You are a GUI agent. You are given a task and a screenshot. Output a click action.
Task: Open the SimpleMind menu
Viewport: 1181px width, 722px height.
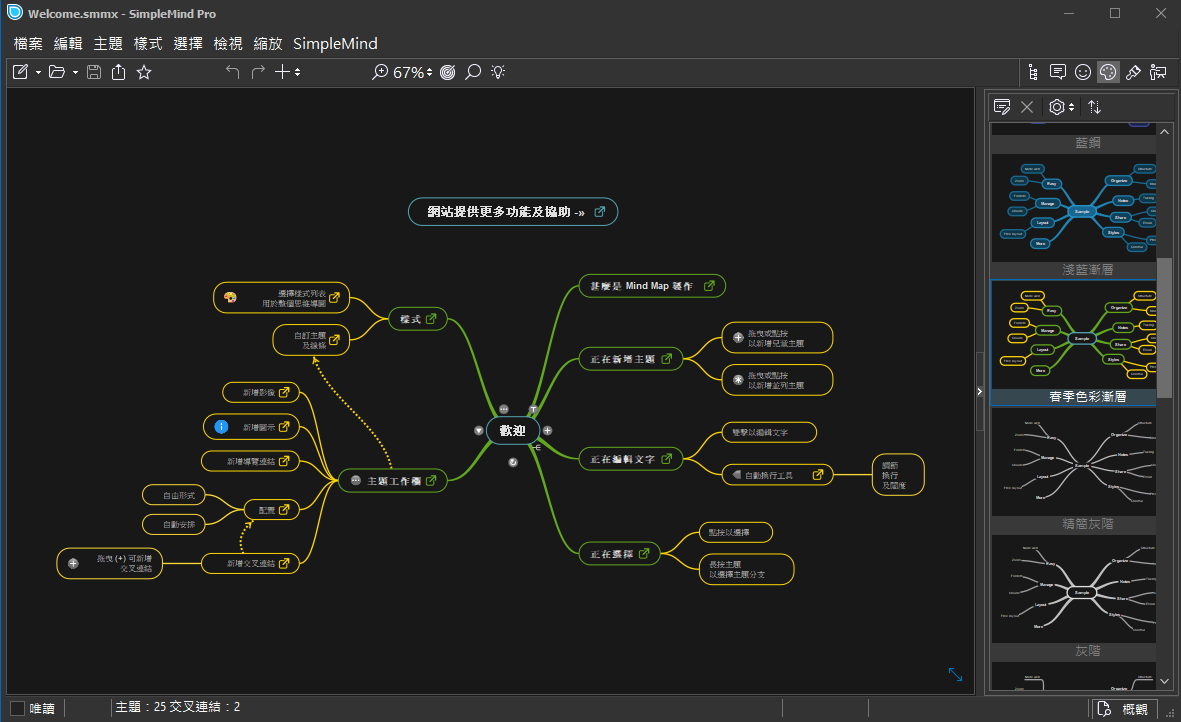coord(335,44)
